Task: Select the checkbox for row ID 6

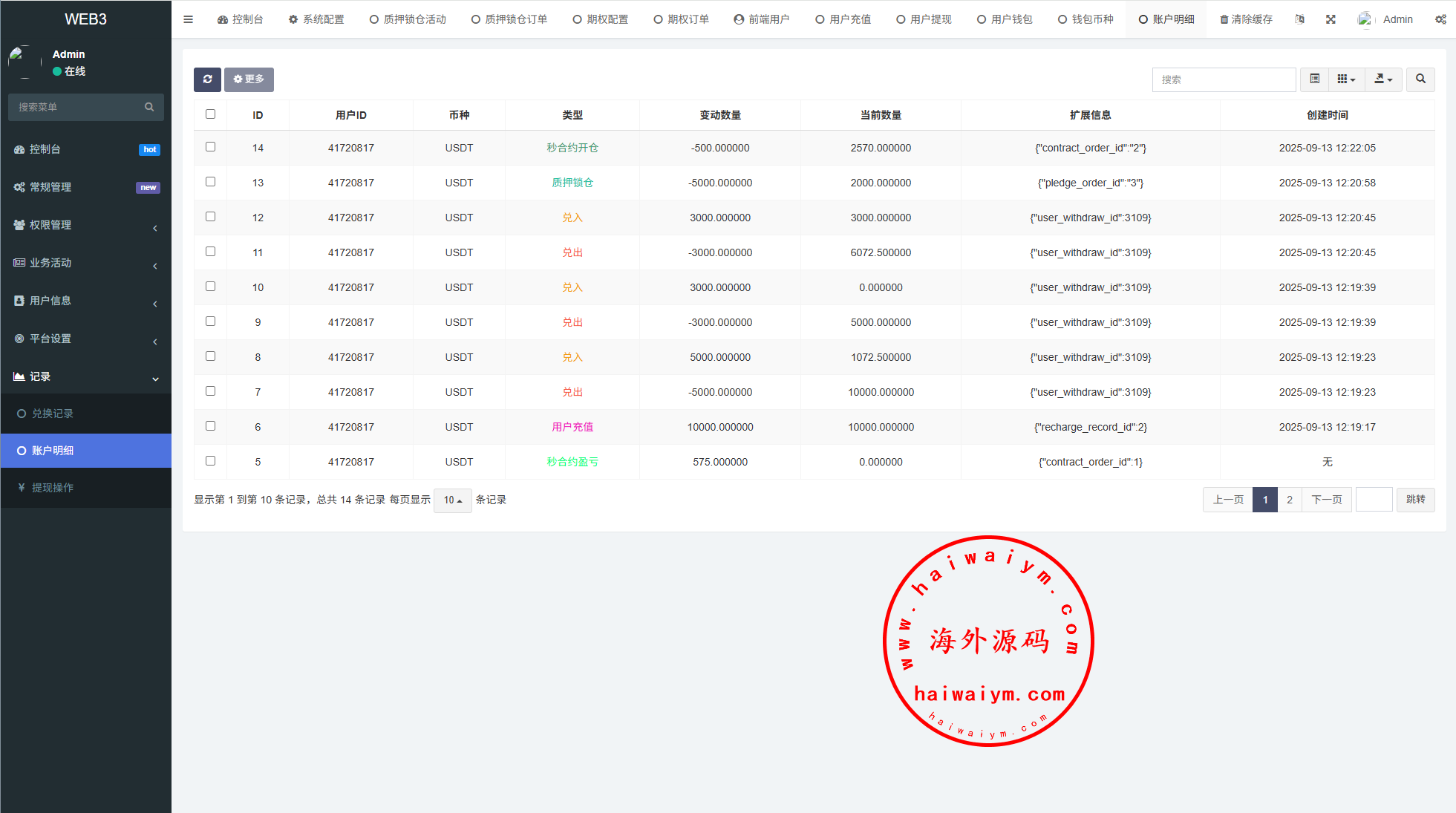Action: pyautogui.click(x=211, y=426)
